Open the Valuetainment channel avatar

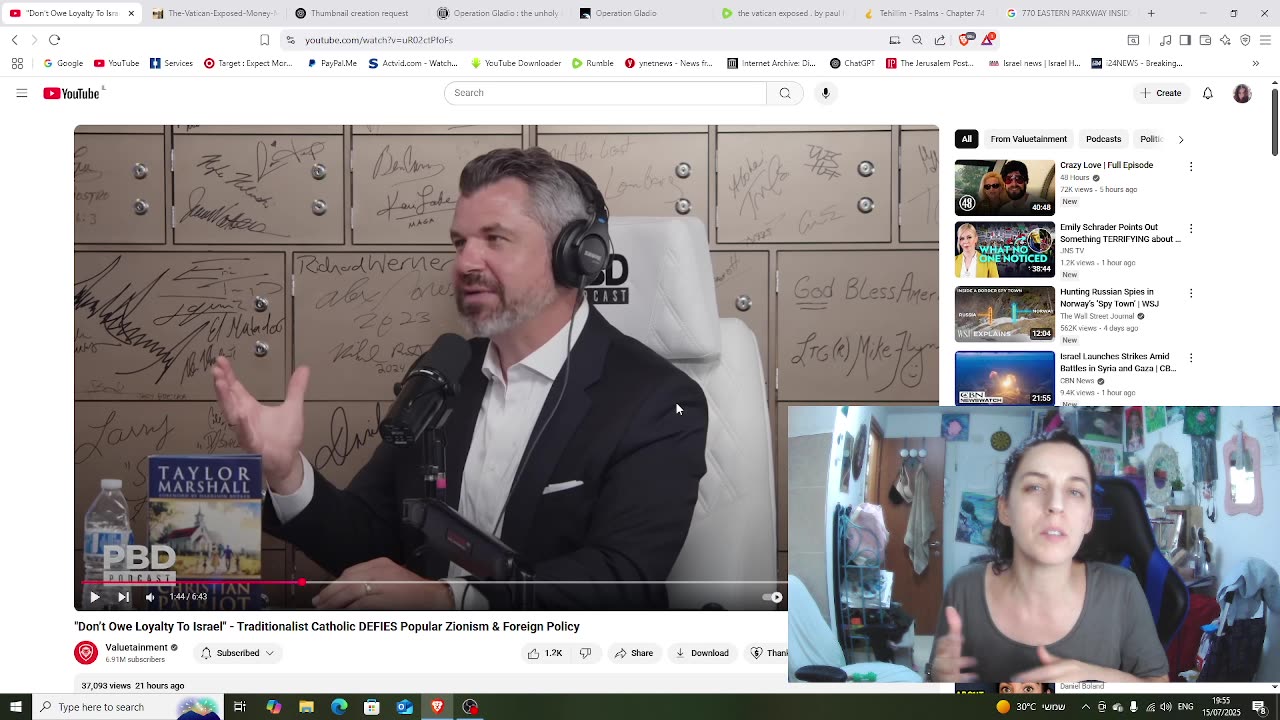pos(86,653)
